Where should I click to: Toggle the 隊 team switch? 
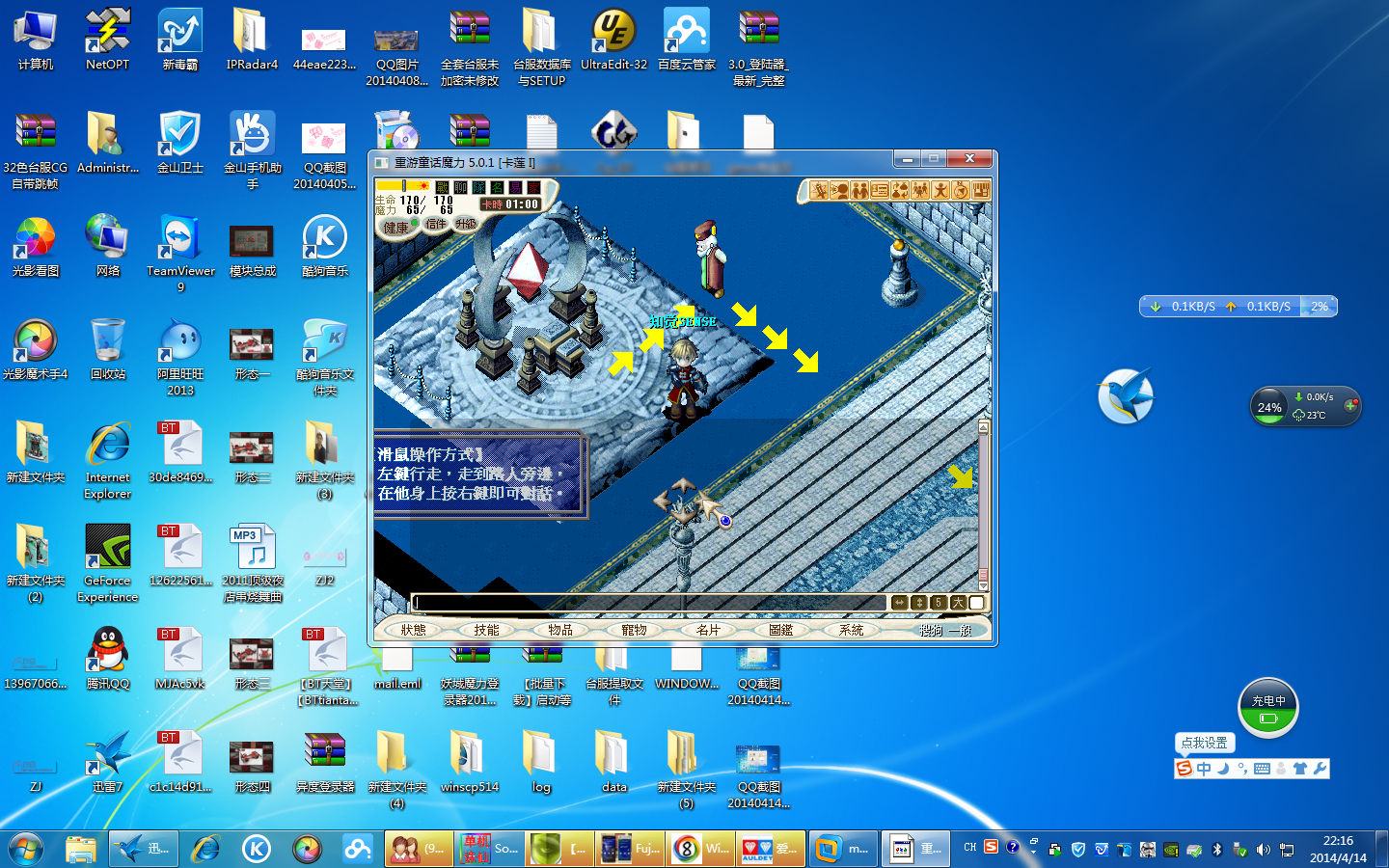click(479, 187)
